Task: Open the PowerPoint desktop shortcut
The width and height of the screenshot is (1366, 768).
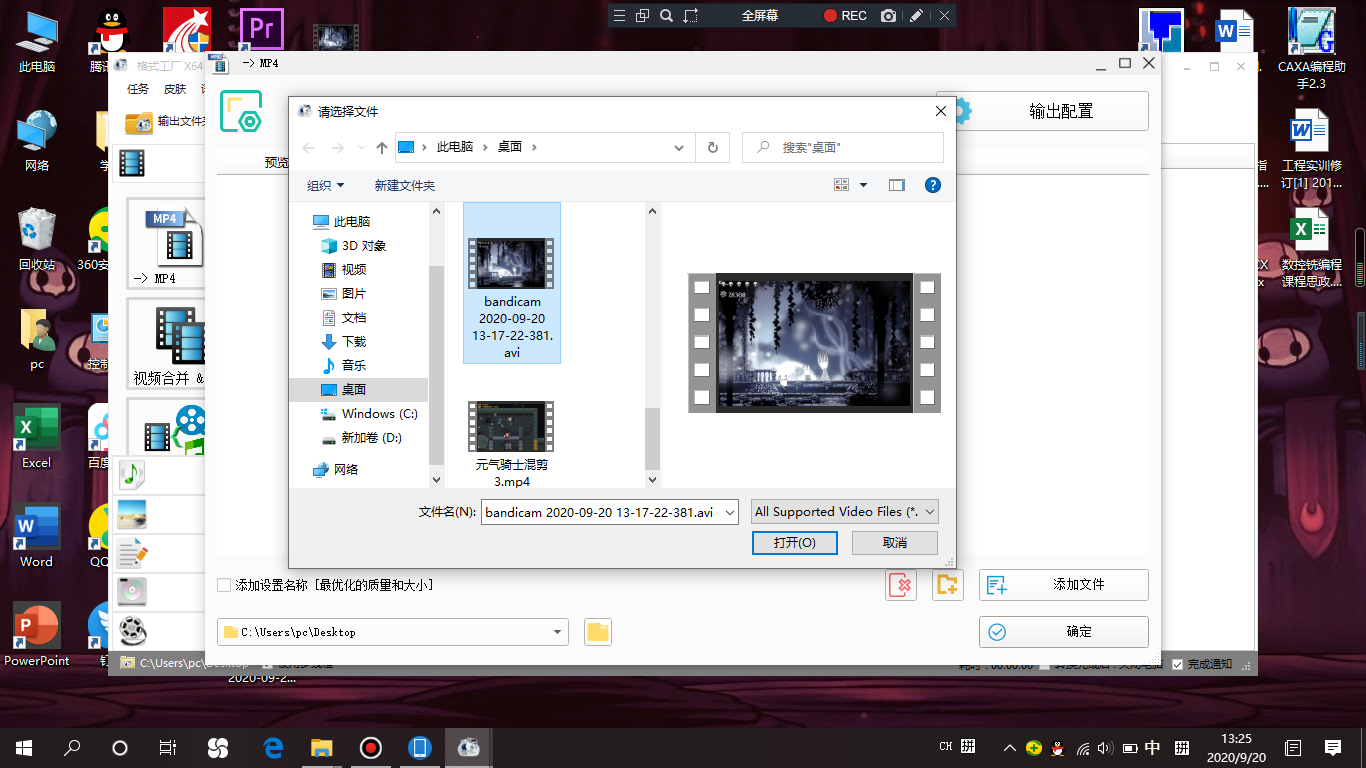Action: (37, 634)
